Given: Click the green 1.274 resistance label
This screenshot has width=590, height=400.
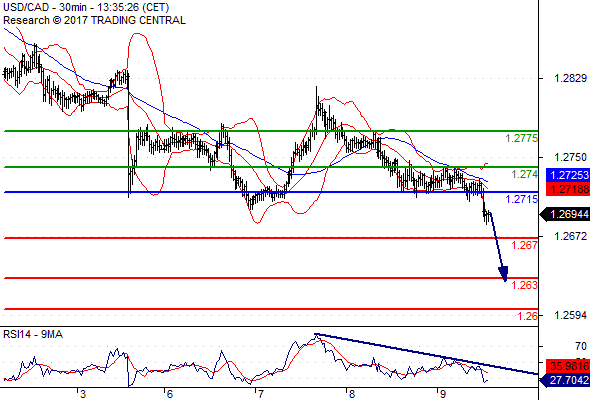Looking at the screenshot, I should pyautogui.click(x=525, y=174).
